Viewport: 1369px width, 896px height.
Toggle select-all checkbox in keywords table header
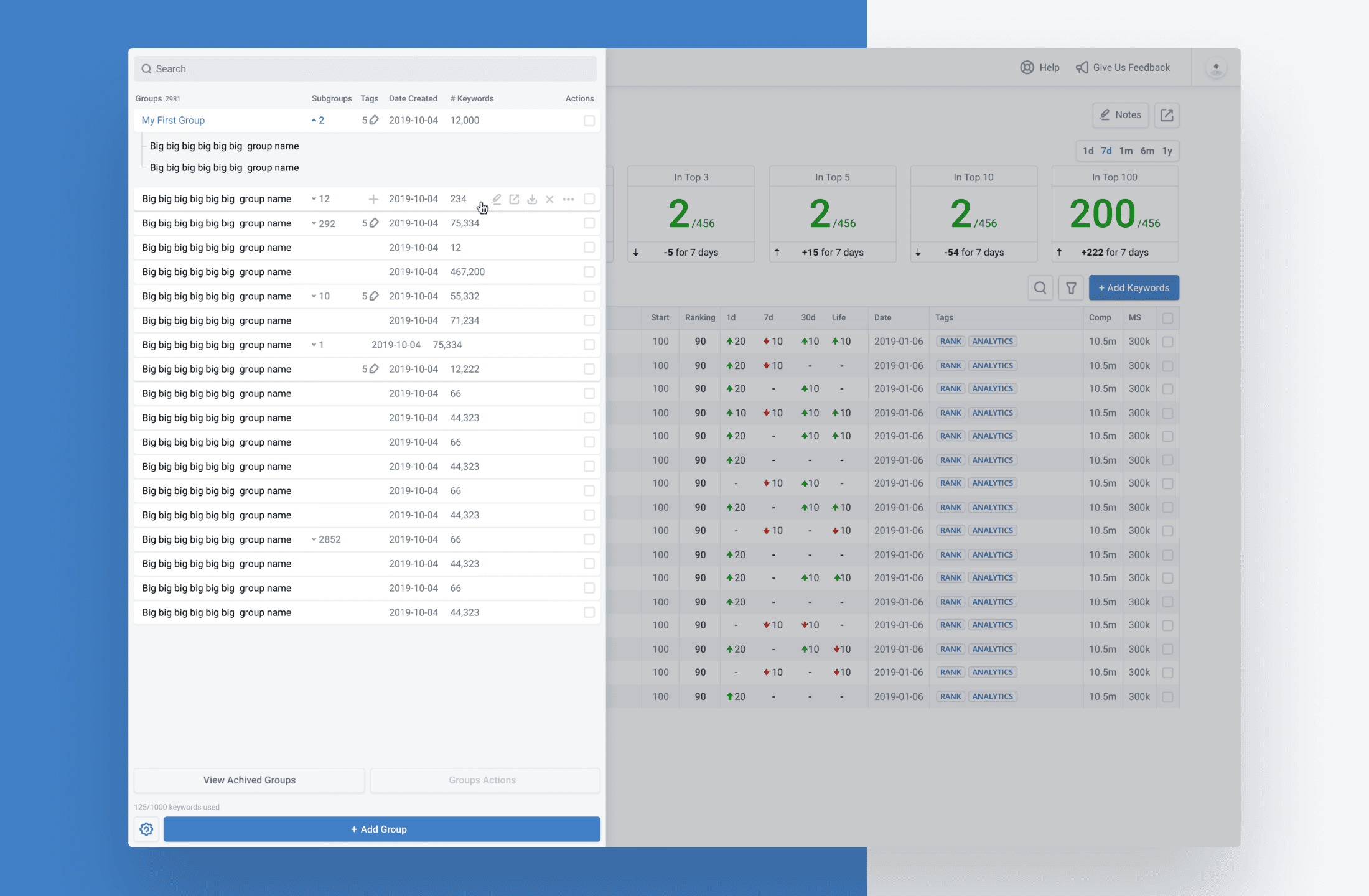click(1167, 318)
